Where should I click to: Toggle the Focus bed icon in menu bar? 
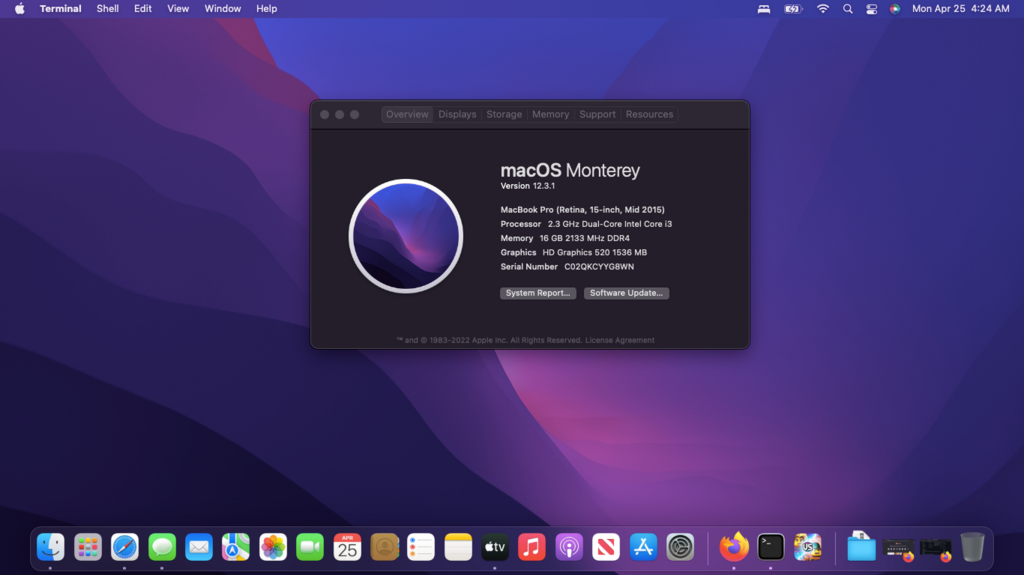coord(764,9)
